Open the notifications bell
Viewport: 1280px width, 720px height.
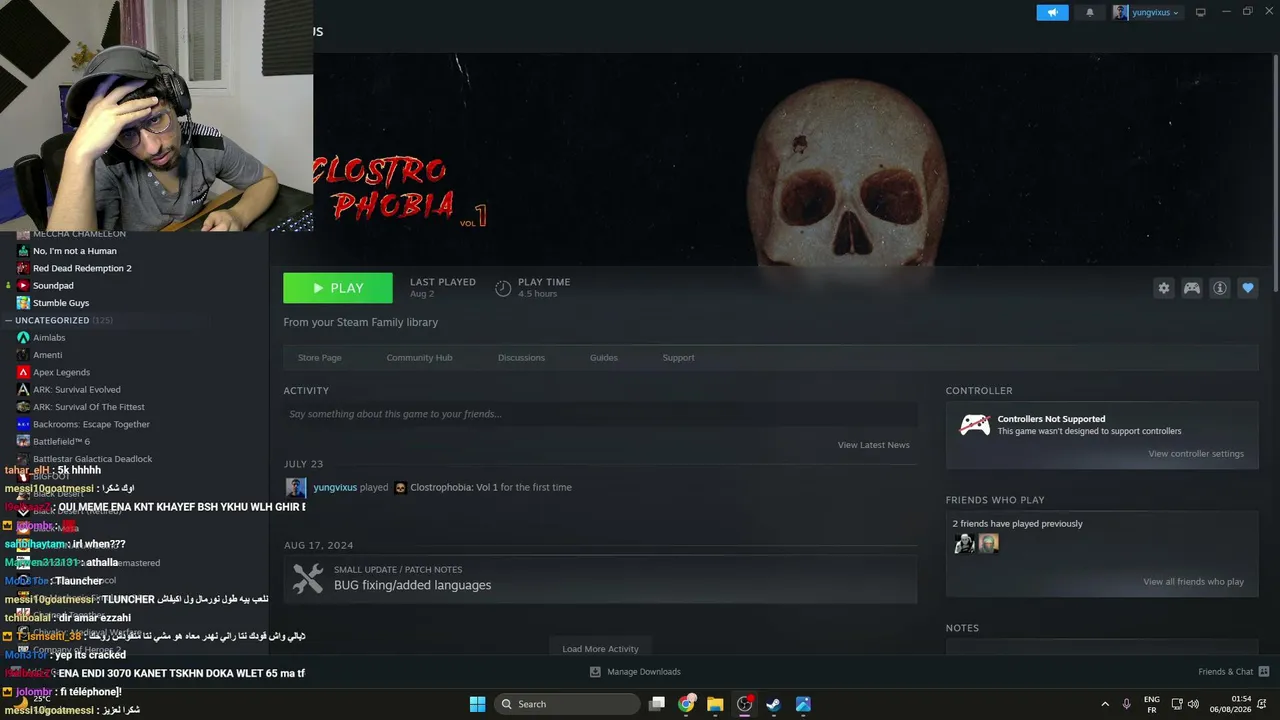coord(1090,12)
